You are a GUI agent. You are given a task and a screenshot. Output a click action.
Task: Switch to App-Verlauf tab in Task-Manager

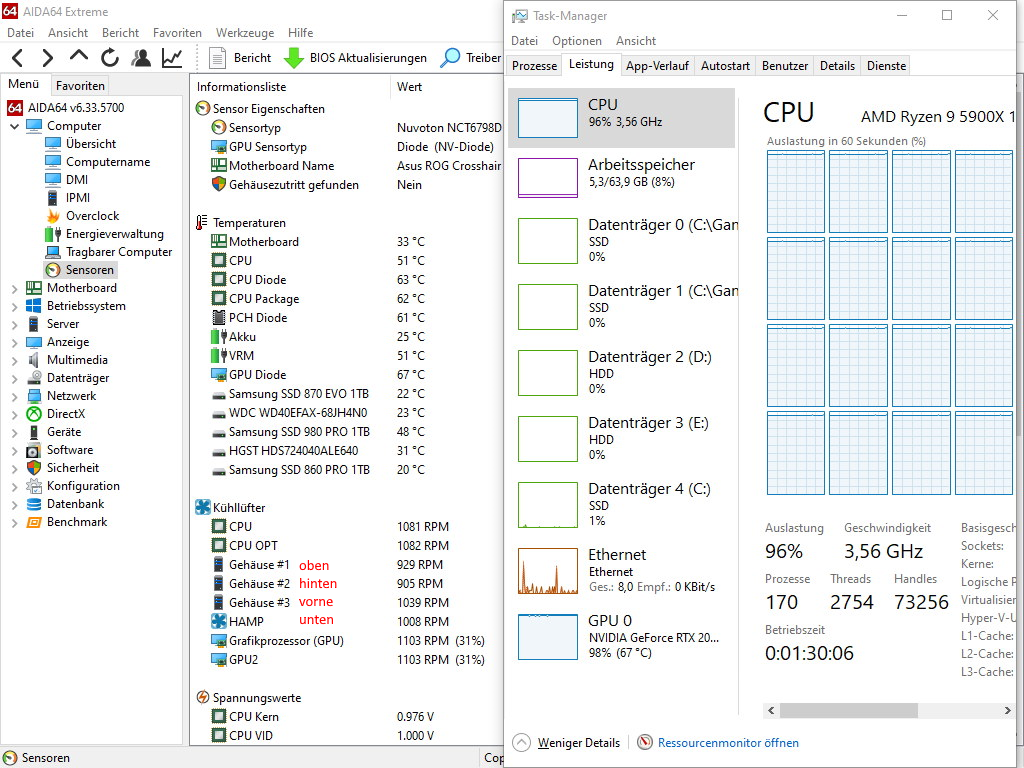click(x=657, y=65)
